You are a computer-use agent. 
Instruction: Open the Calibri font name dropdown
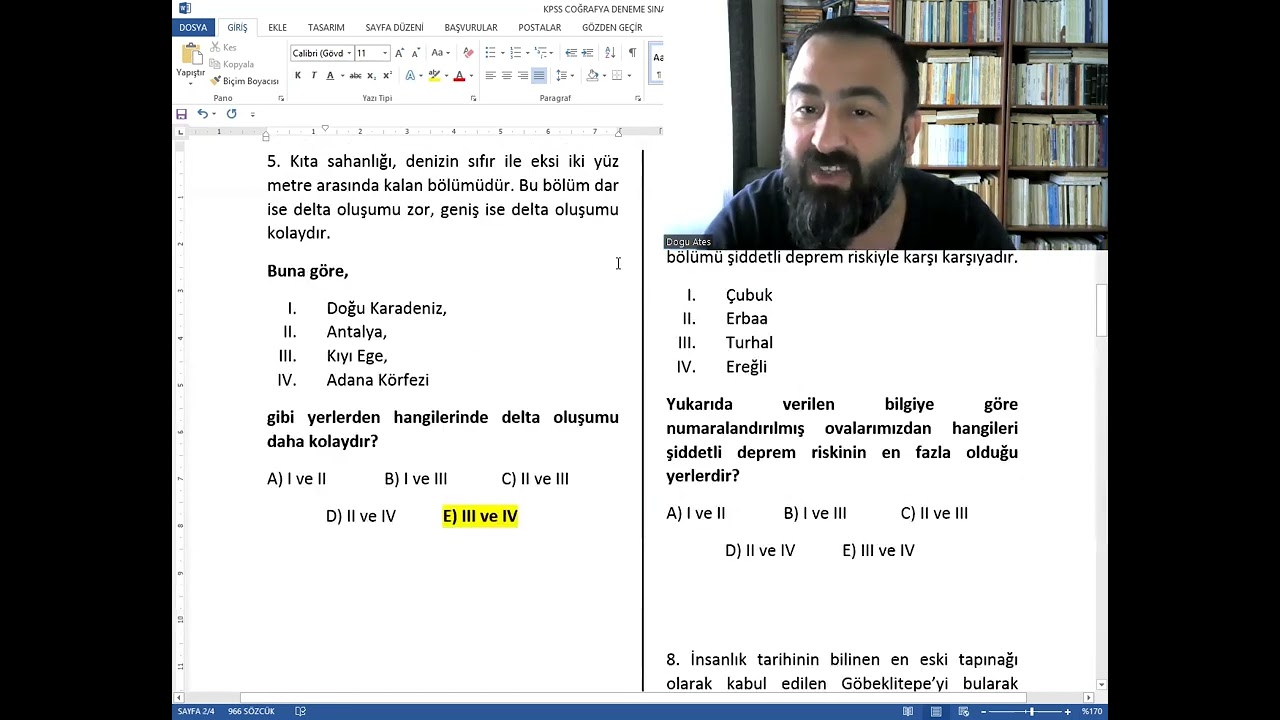348,53
